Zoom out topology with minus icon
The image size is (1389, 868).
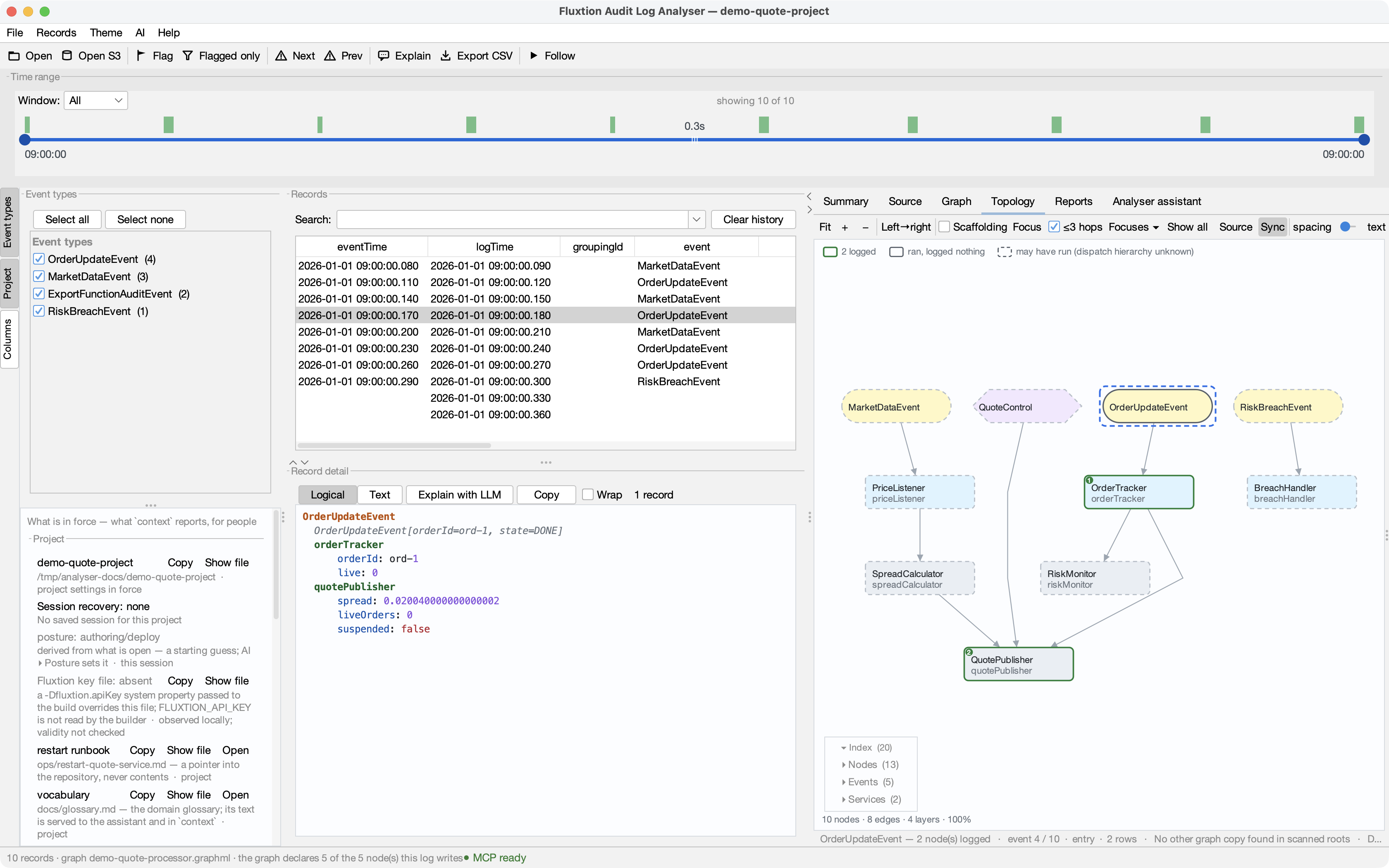click(x=866, y=227)
